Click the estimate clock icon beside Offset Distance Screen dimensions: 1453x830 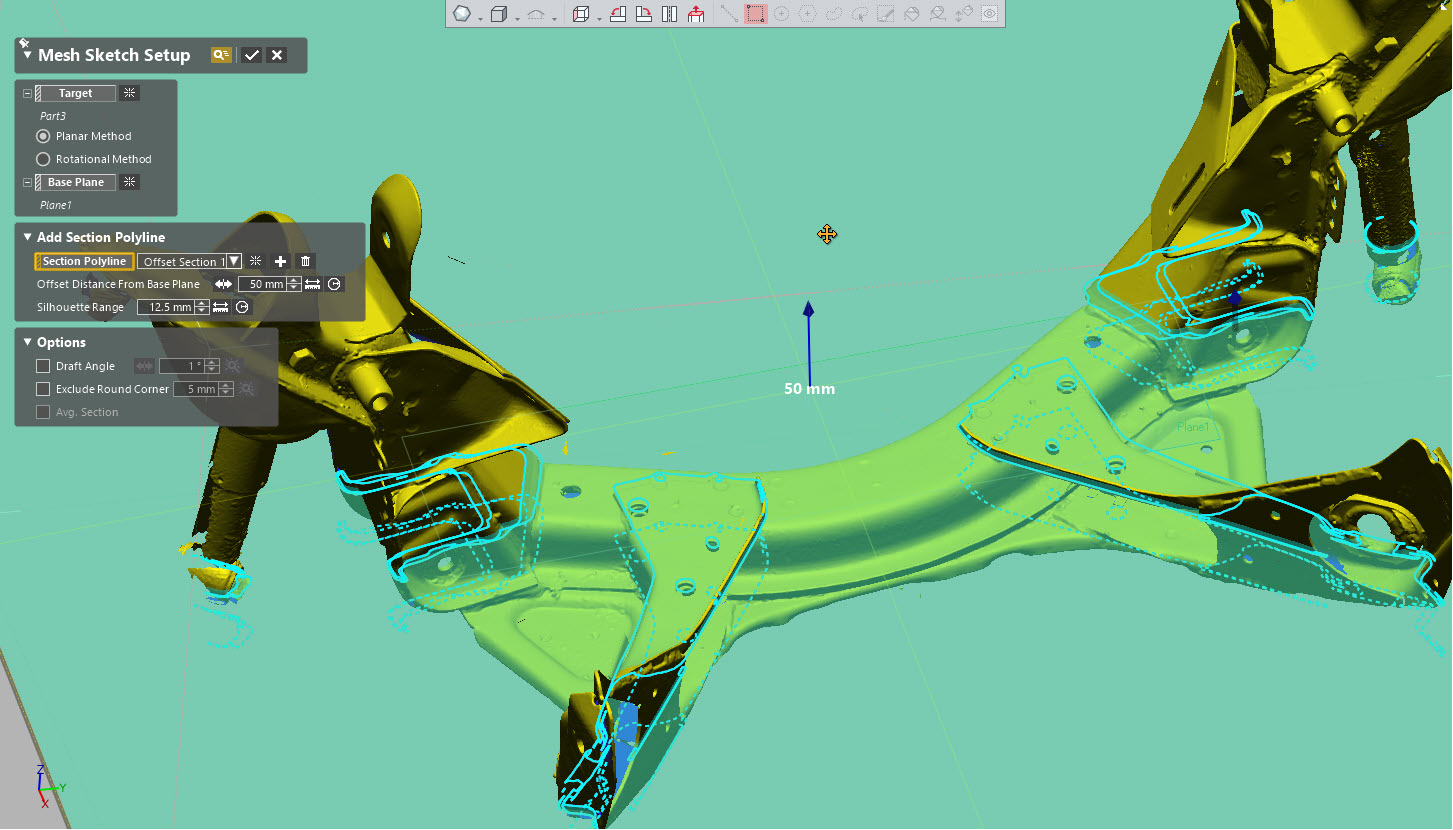point(335,284)
